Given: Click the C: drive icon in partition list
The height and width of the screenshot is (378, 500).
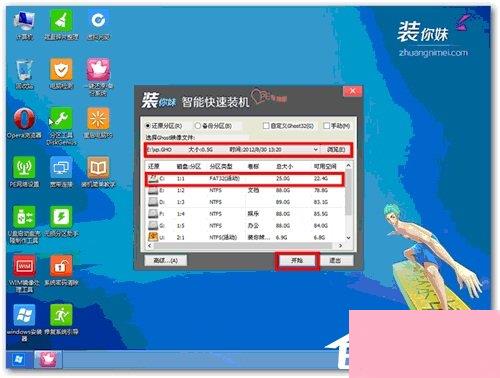Looking at the screenshot, I should 153,179.
